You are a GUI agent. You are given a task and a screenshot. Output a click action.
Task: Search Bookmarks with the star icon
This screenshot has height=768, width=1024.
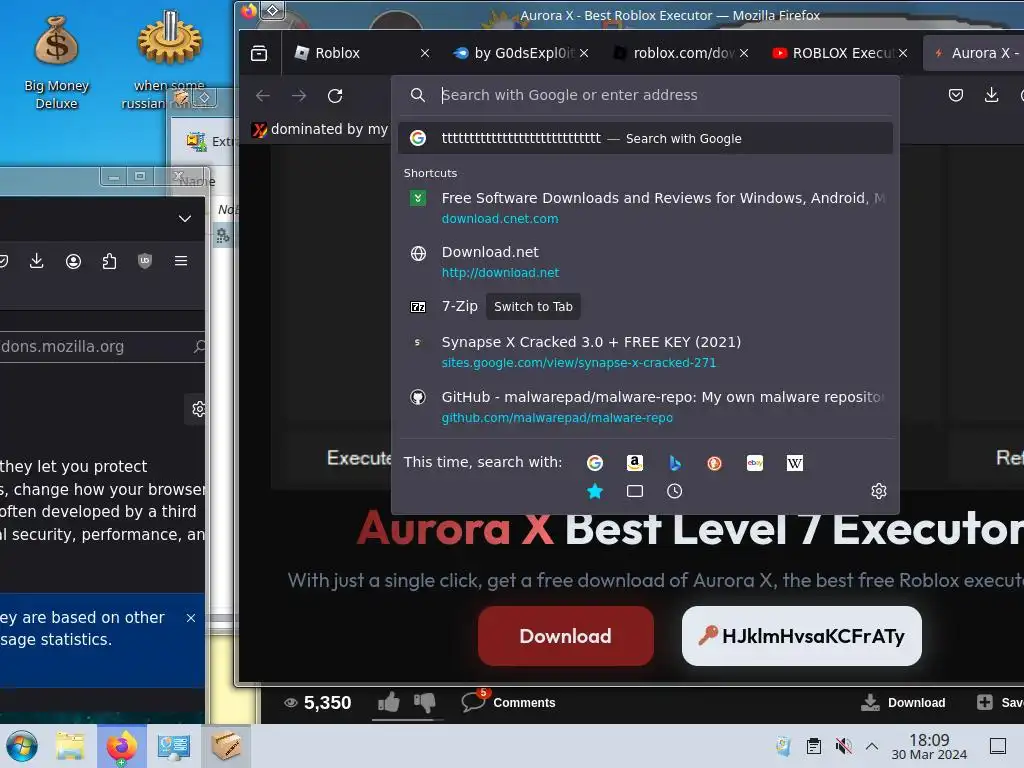coord(595,491)
